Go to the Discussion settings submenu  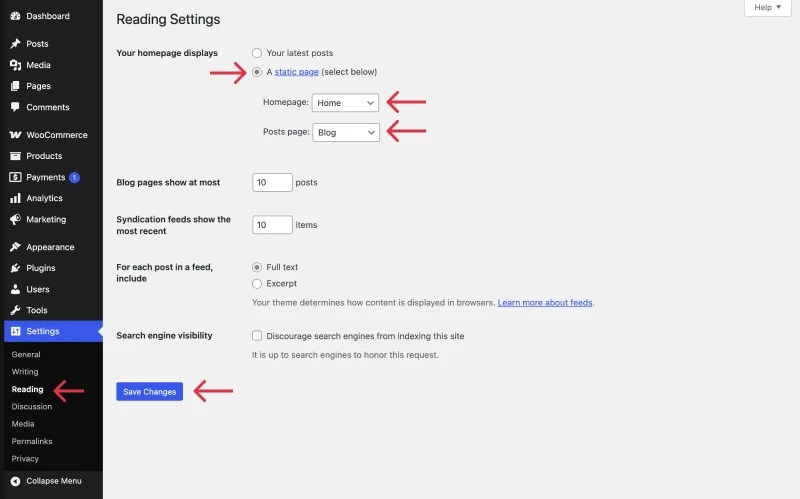point(32,407)
